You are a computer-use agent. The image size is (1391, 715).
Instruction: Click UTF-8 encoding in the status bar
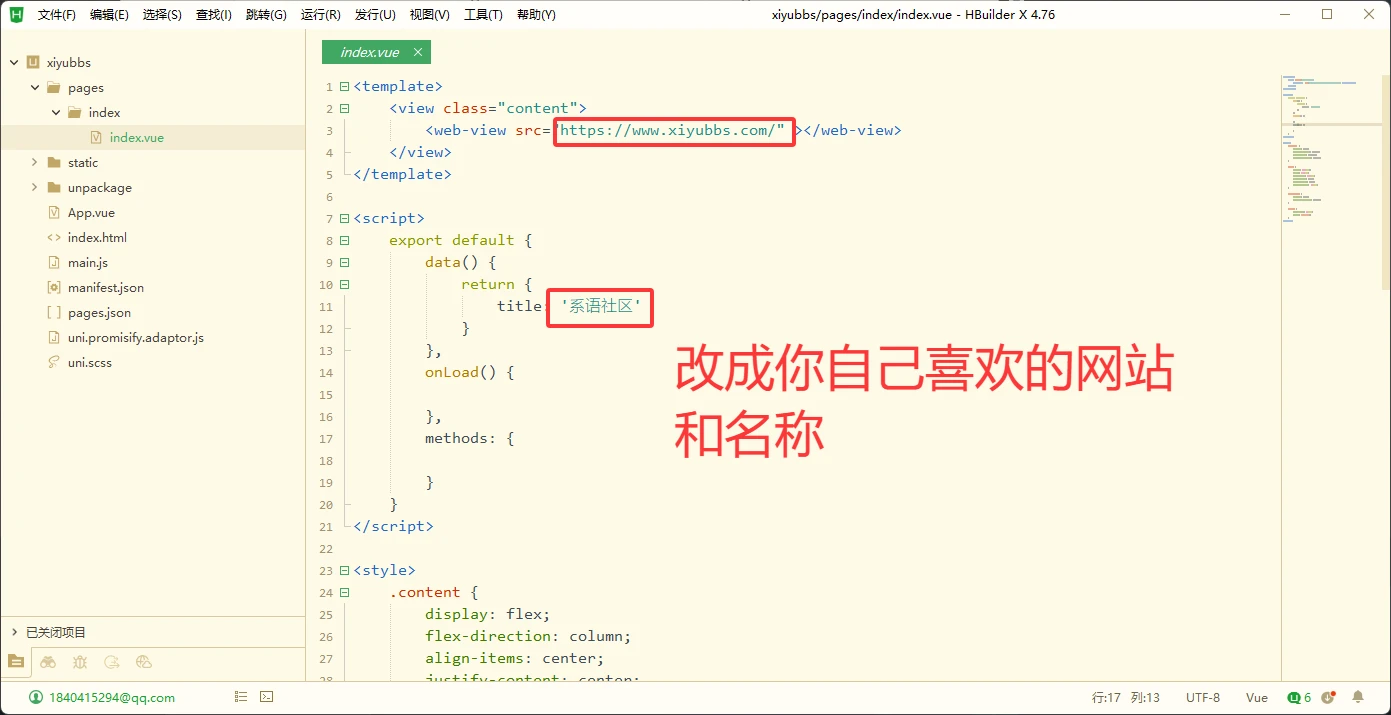coord(1203,697)
